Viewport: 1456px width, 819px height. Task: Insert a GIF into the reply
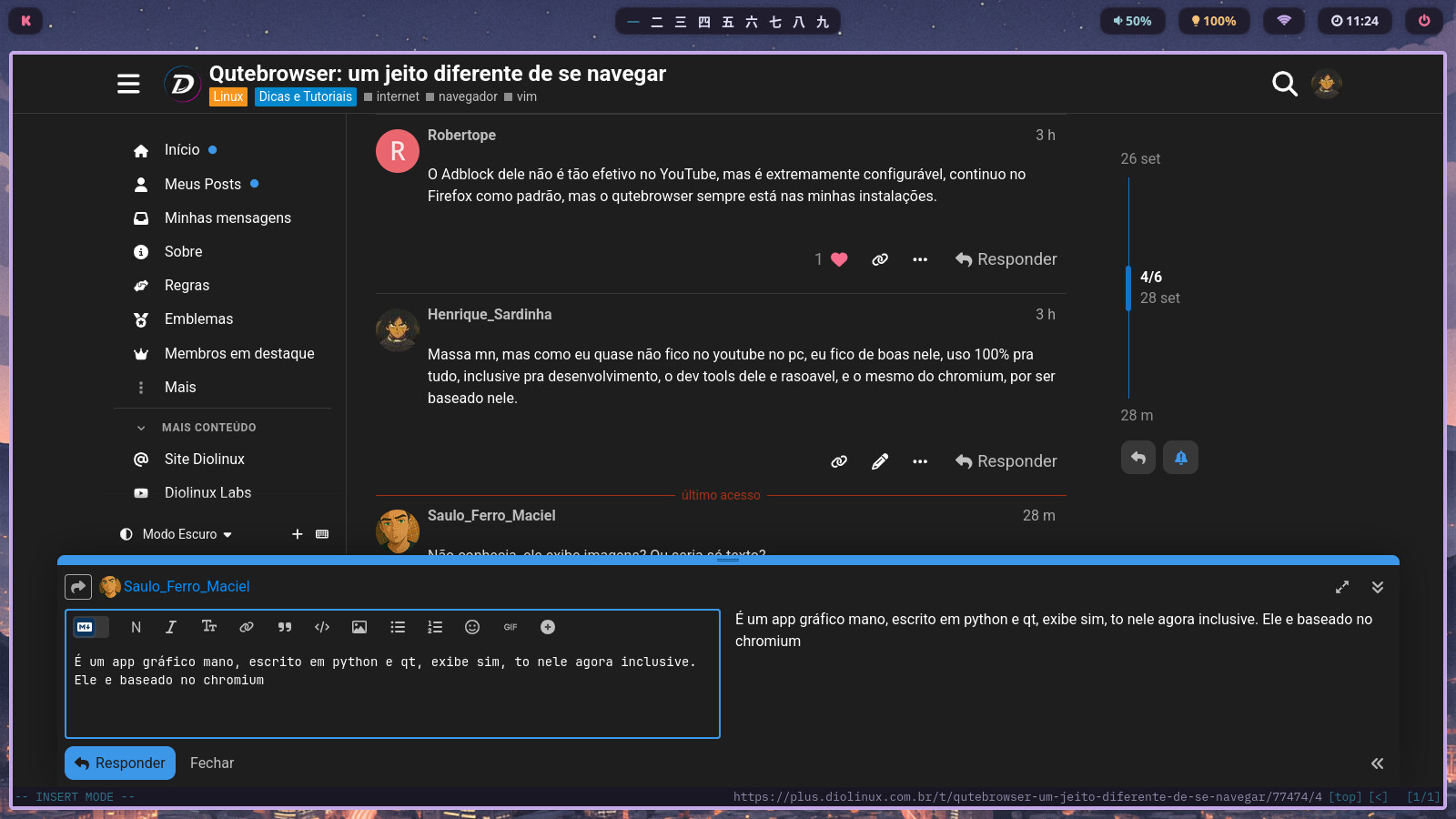pos(511,627)
